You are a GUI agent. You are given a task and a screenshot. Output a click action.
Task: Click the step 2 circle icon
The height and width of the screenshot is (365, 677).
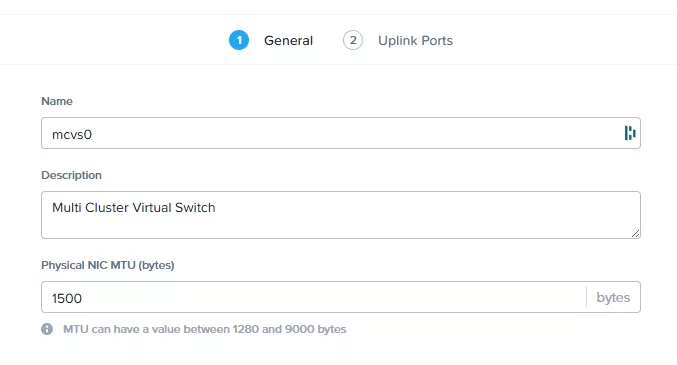pyautogui.click(x=353, y=40)
